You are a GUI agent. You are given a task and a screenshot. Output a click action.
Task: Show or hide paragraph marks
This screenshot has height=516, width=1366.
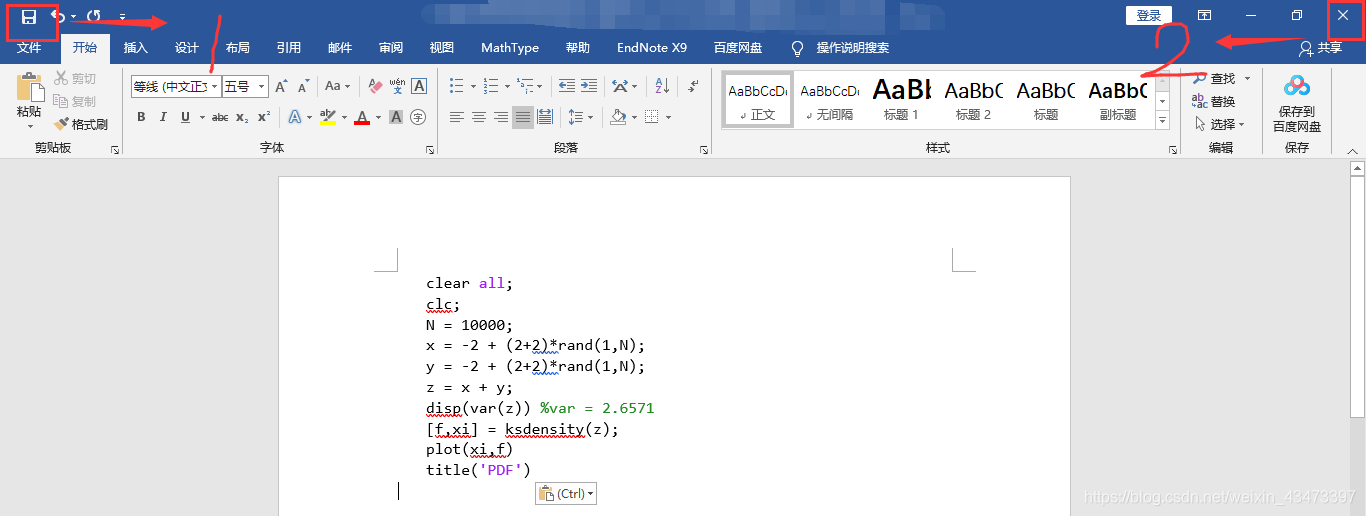point(694,86)
